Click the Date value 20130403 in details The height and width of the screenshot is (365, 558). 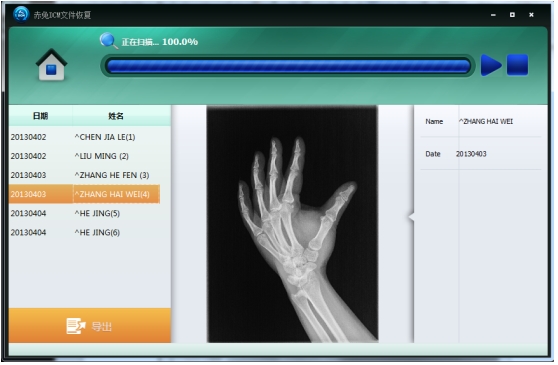point(471,154)
